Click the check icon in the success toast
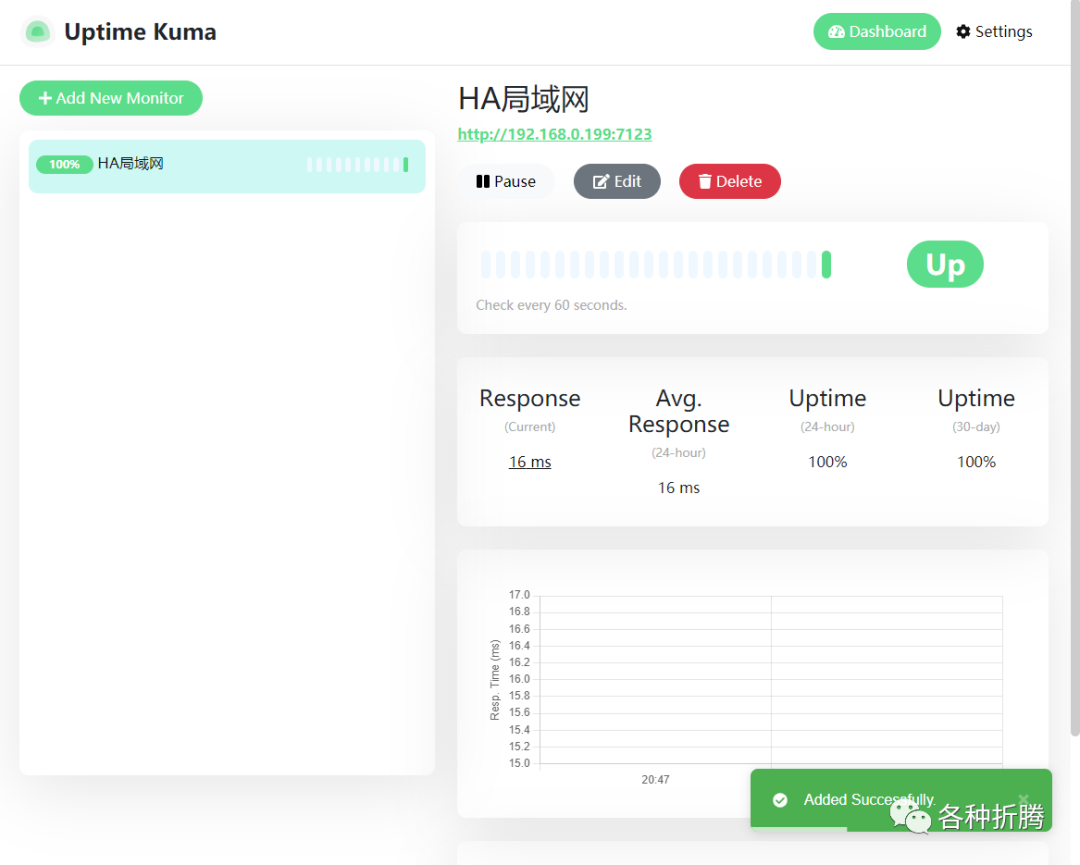Image resolution: width=1080 pixels, height=865 pixels. pyautogui.click(x=780, y=800)
